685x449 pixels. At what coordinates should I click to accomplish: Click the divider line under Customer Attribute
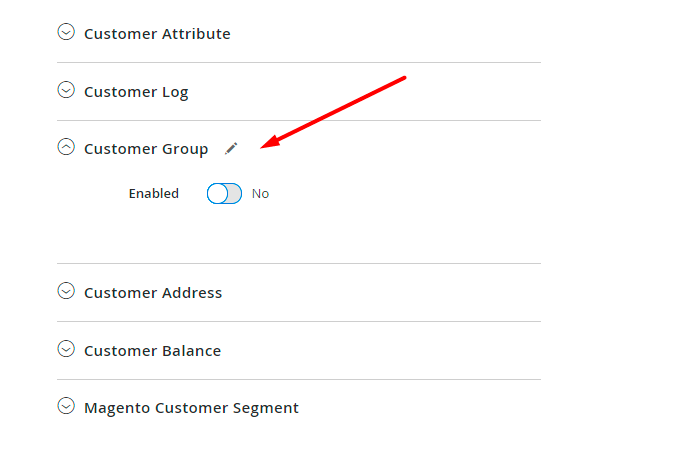(x=299, y=63)
